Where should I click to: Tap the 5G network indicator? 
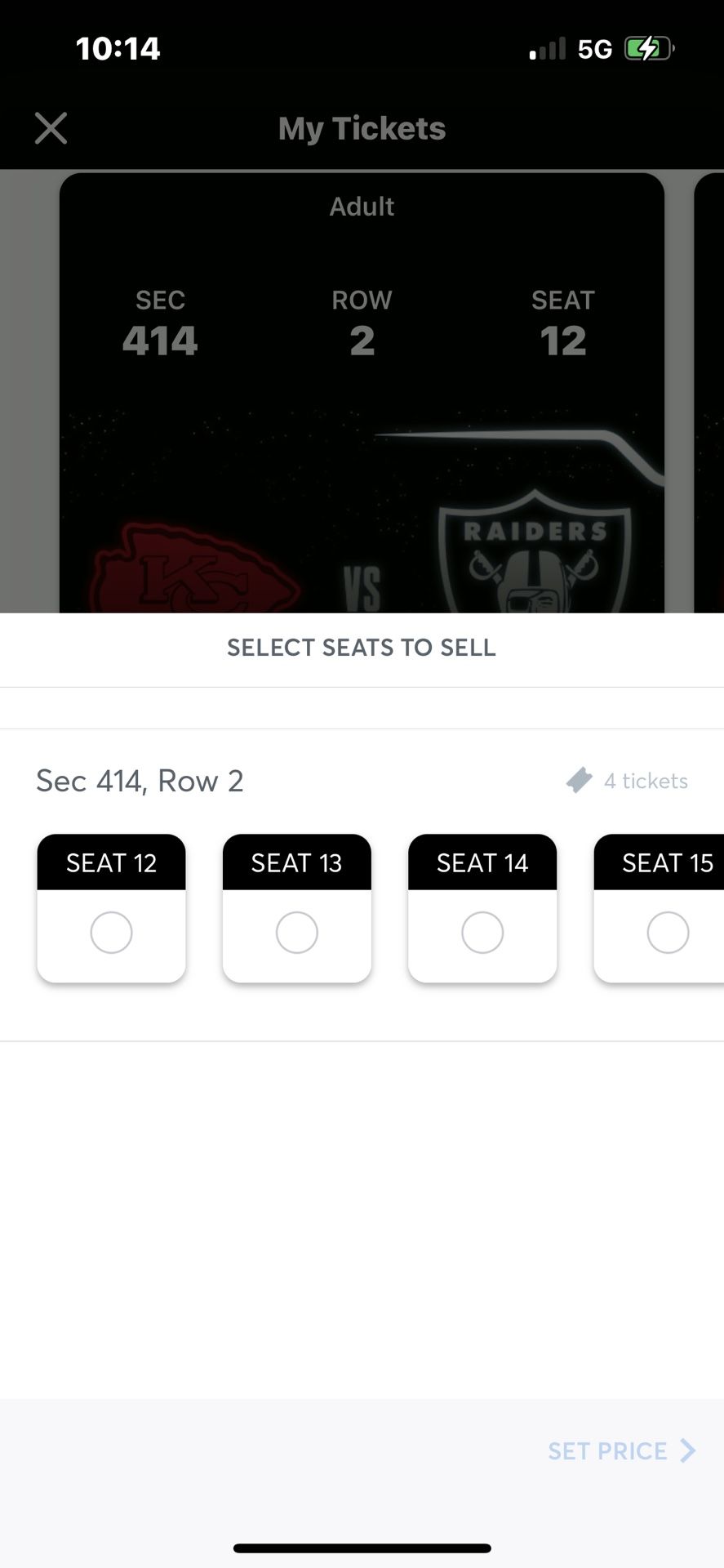tap(595, 49)
